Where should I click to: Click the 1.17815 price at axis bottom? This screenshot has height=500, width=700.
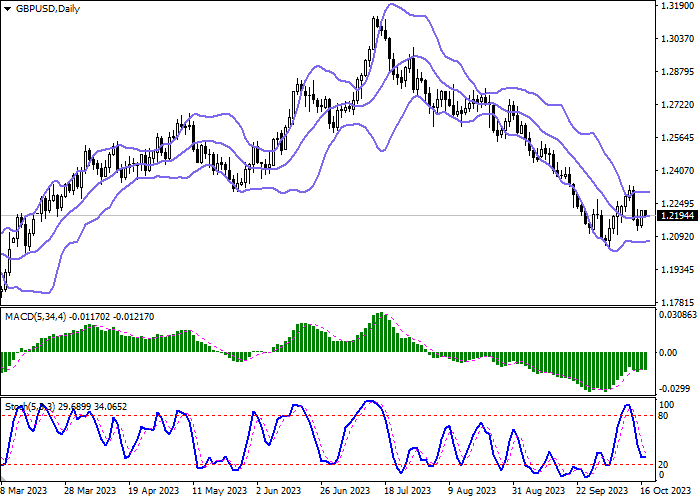[677, 302]
